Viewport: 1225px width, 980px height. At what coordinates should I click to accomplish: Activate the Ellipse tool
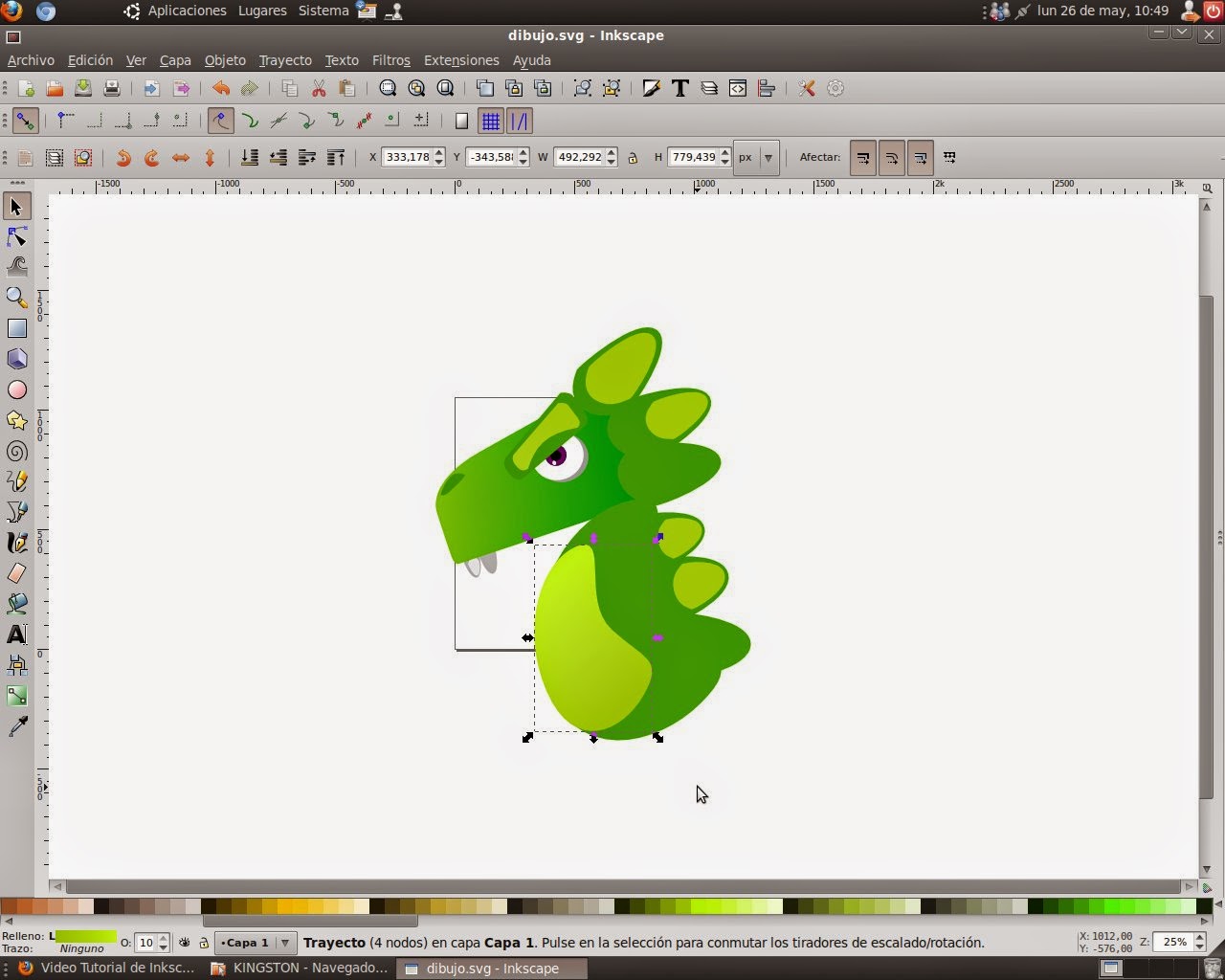(17, 390)
